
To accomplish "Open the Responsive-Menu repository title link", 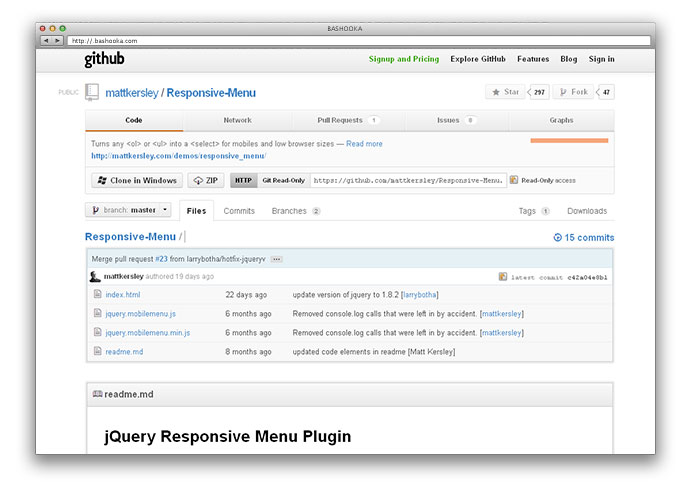I will (211, 93).
